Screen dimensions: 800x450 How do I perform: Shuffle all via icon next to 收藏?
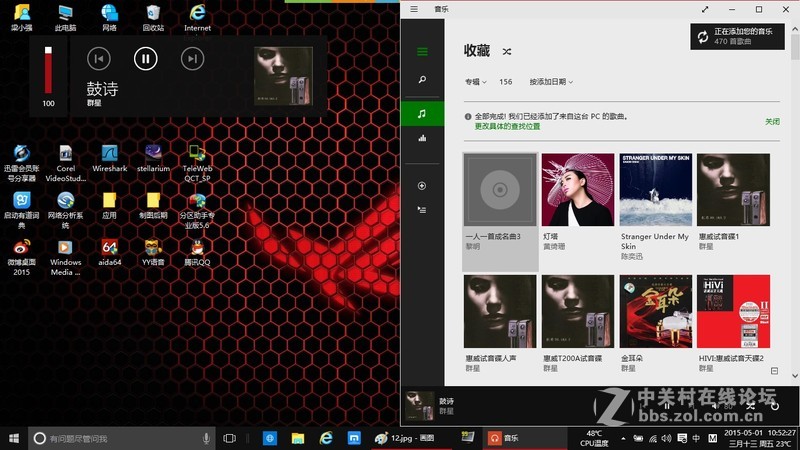click(x=507, y=52)
